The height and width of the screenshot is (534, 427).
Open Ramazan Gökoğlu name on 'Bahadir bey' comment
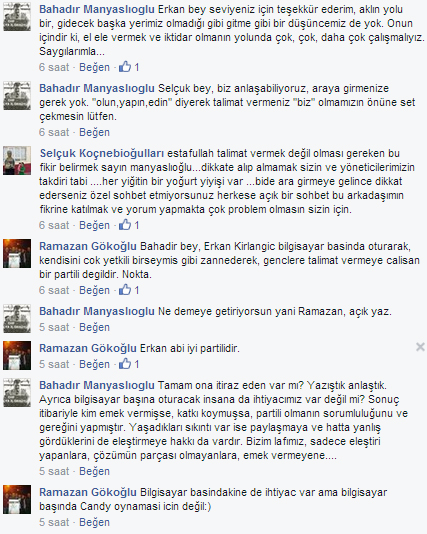click(88, 246)
